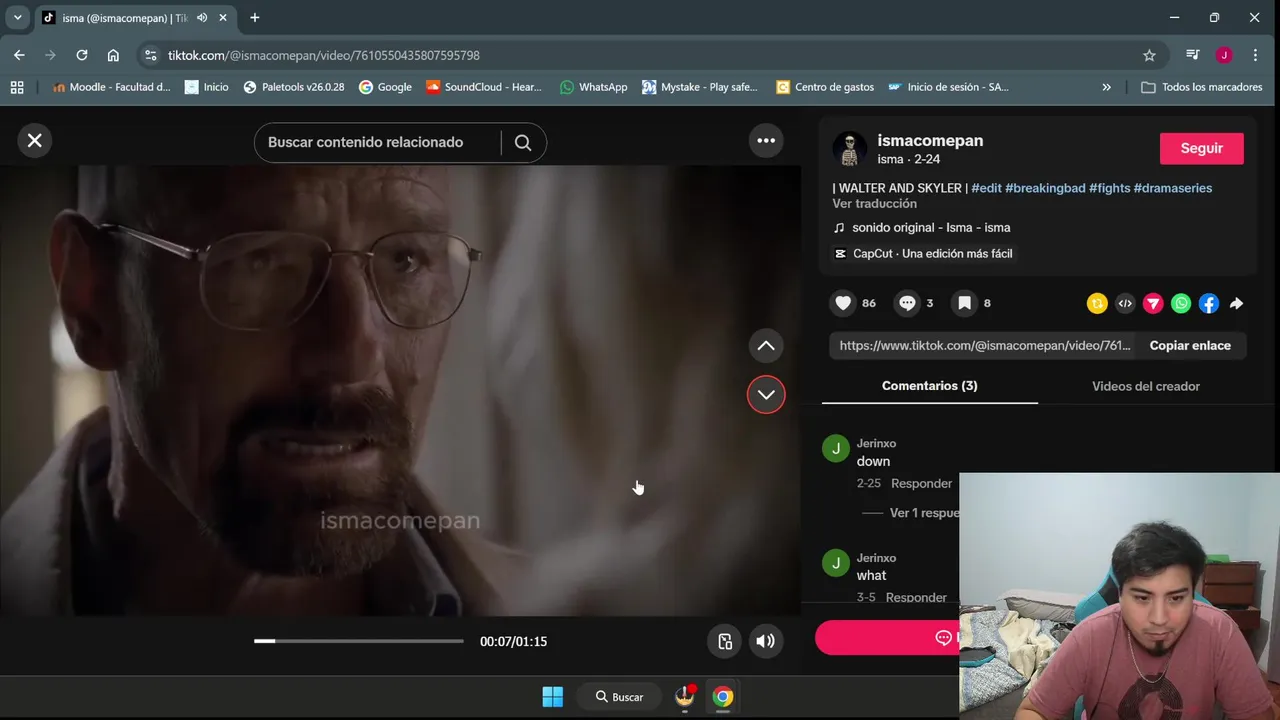Bookmark this page with star icon
The image size is (1280, 720).
coord(1149,55)
